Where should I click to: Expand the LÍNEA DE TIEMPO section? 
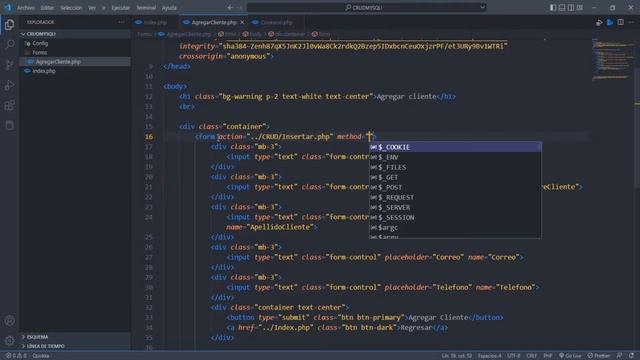75,346
